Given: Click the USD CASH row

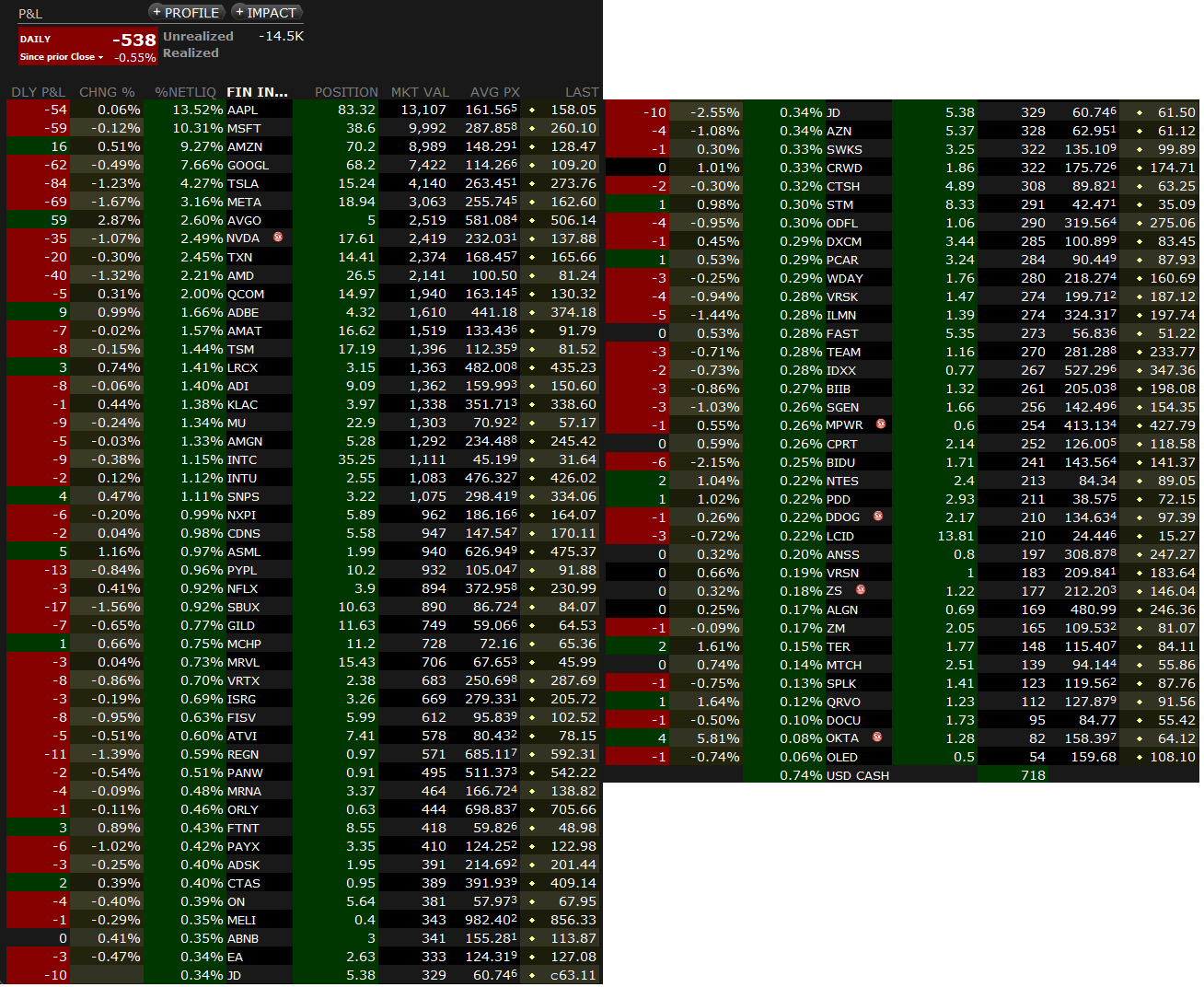Looking at the screenshot, I should tap(902, 775).
